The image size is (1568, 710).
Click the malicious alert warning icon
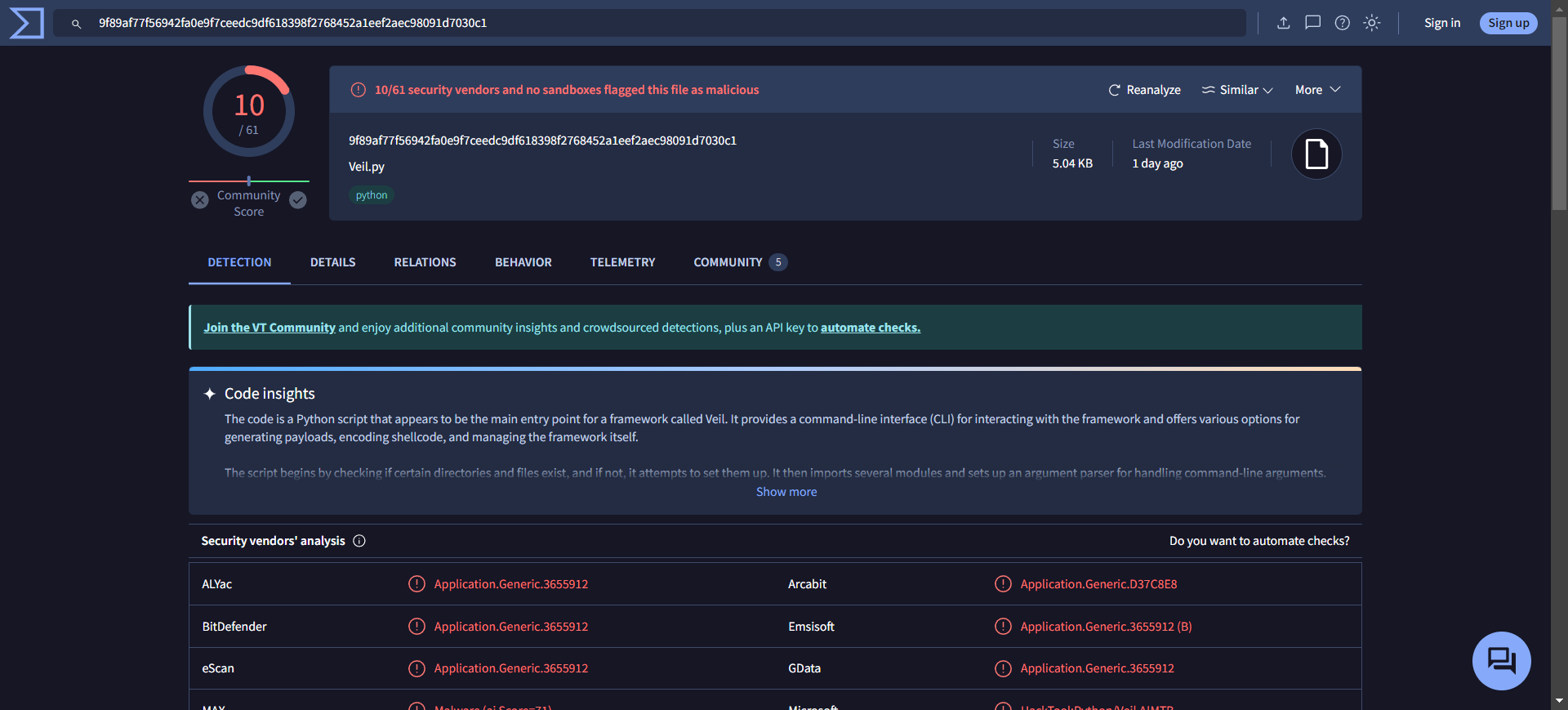click(x=358, y=90)
